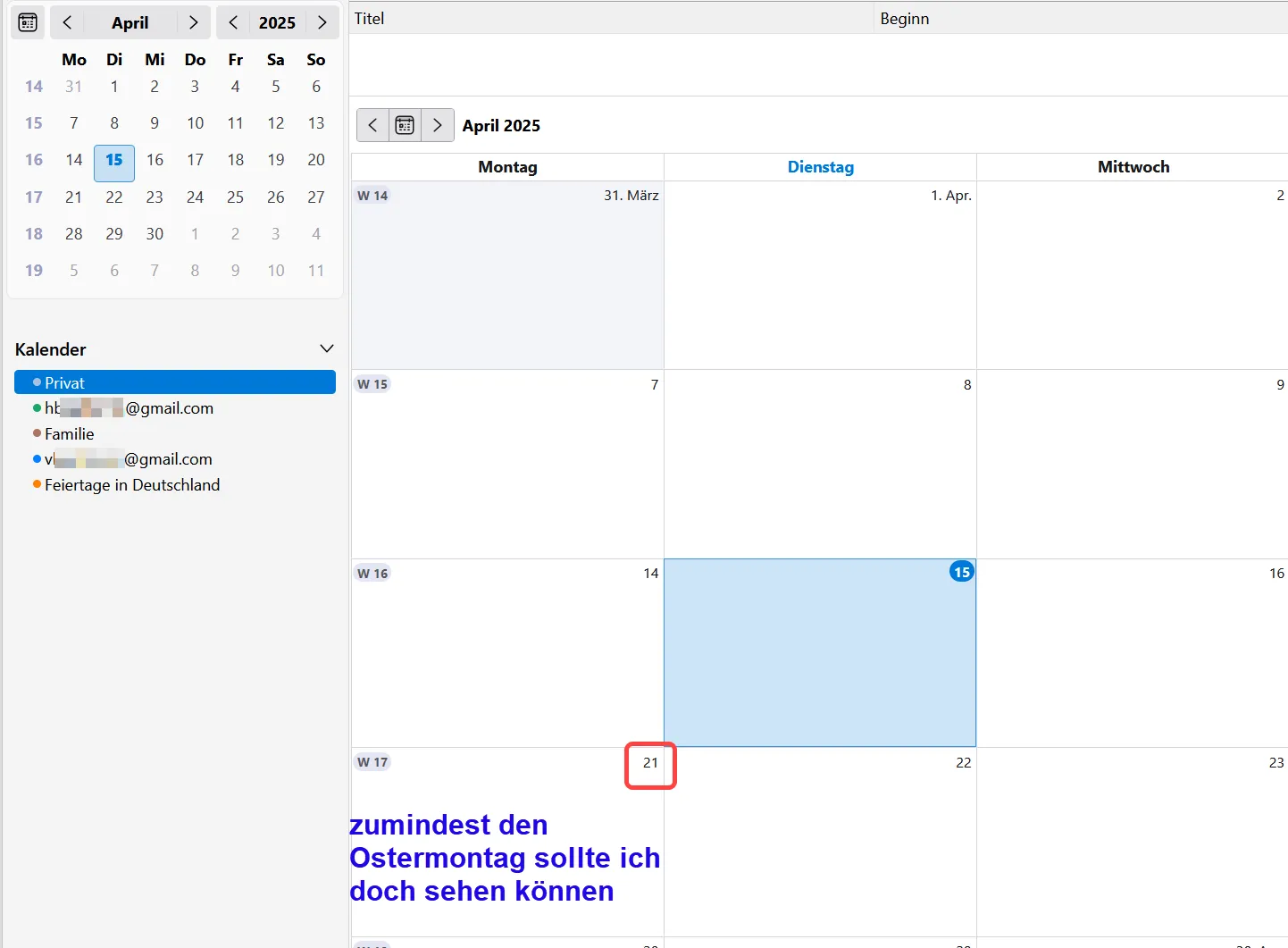Select day 11 of May in mini calendar
The image size is (1288, 948).
coord(316,270)
